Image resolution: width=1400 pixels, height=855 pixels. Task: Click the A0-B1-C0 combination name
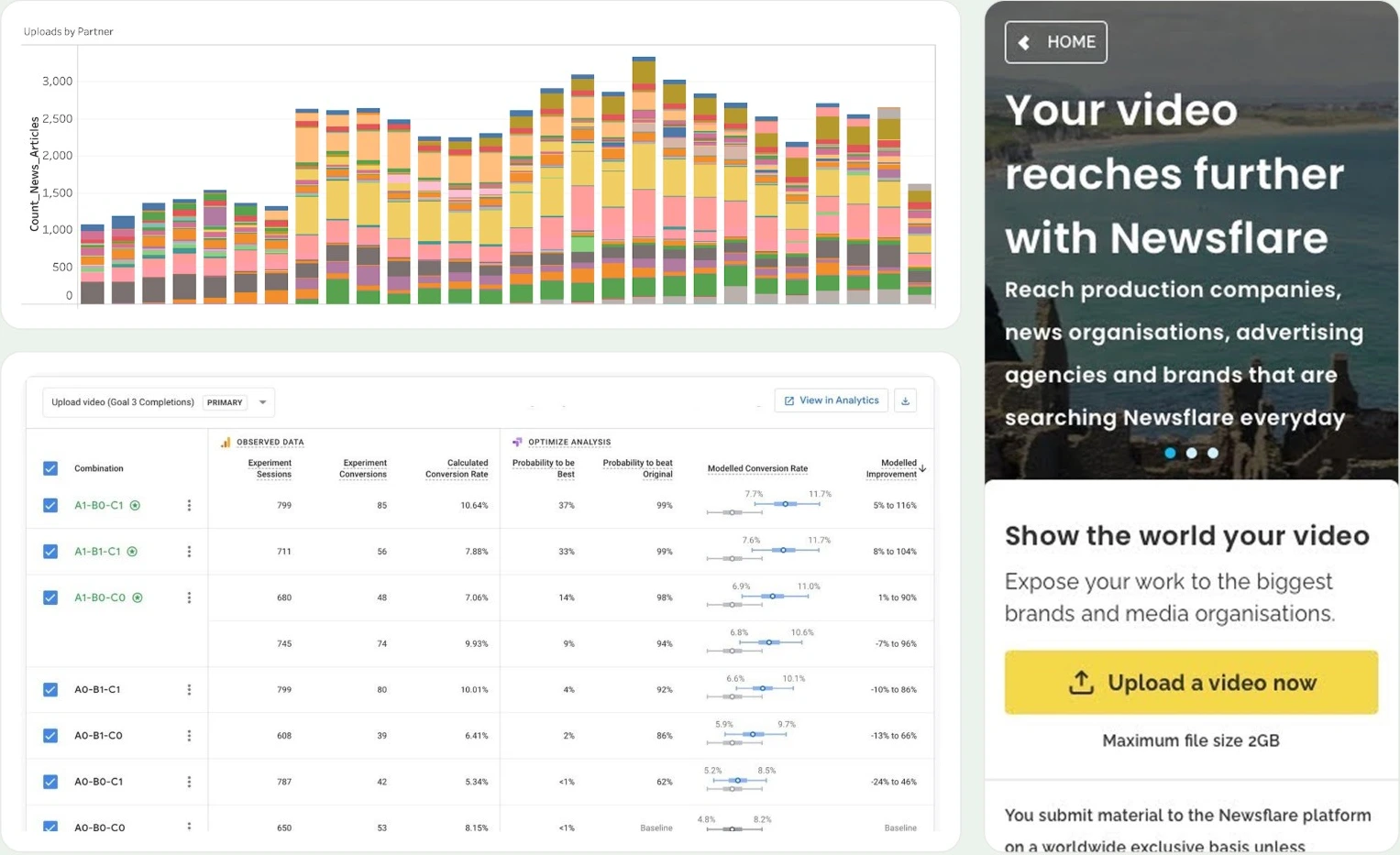(x=98, y=736)
